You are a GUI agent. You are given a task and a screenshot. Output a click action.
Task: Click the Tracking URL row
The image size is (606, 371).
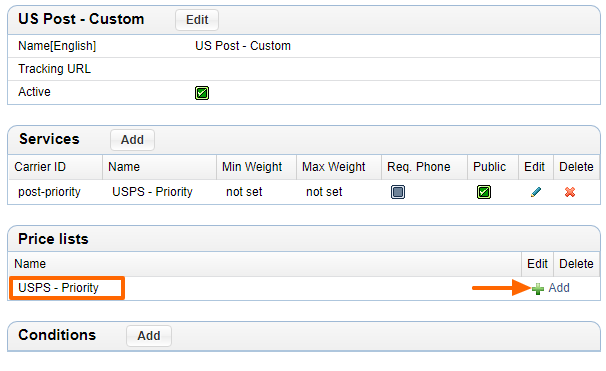(x=304, y=69)
